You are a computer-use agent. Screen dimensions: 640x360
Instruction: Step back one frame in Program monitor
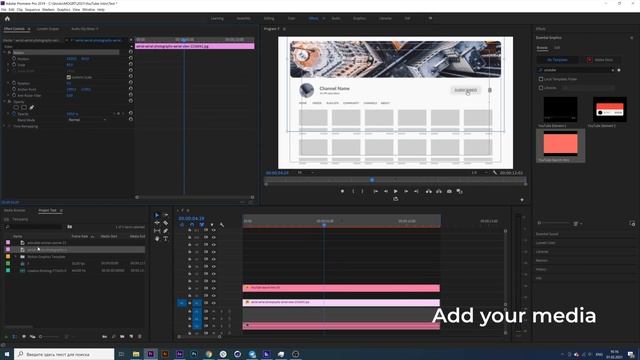tap(385, 191)
